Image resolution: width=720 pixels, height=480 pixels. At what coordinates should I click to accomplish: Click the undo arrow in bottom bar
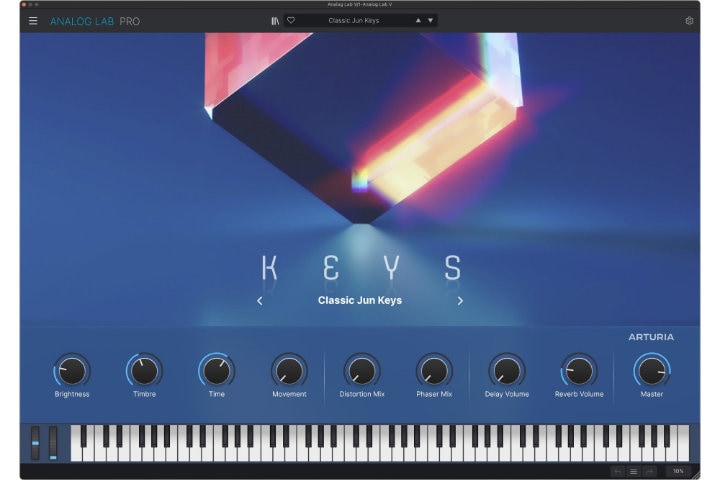tap(618, 471)
